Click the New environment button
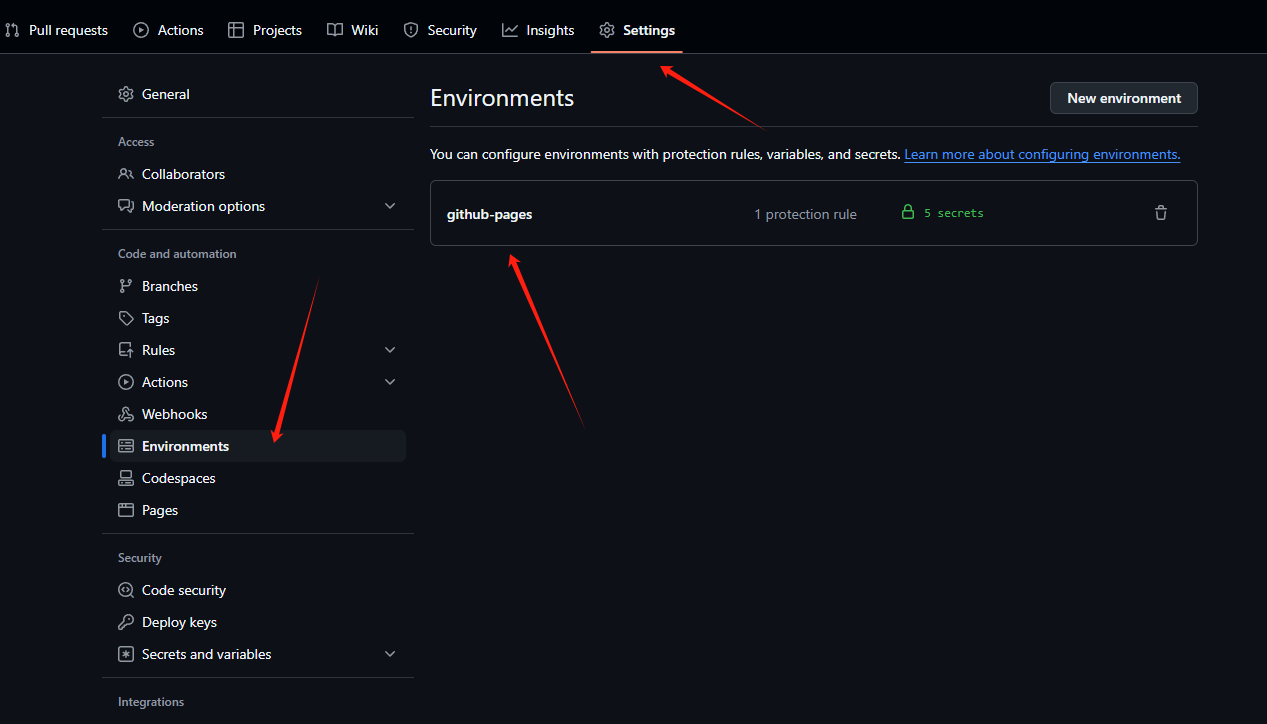The width and height of the screenshot is (1267, 724). [1123, 98]
